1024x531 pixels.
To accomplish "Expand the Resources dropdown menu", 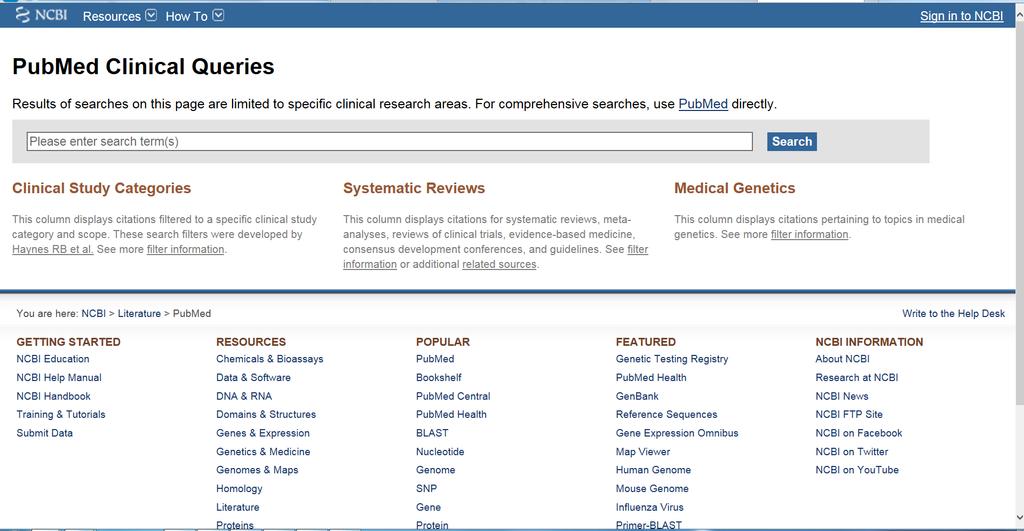I will point(120,16).
